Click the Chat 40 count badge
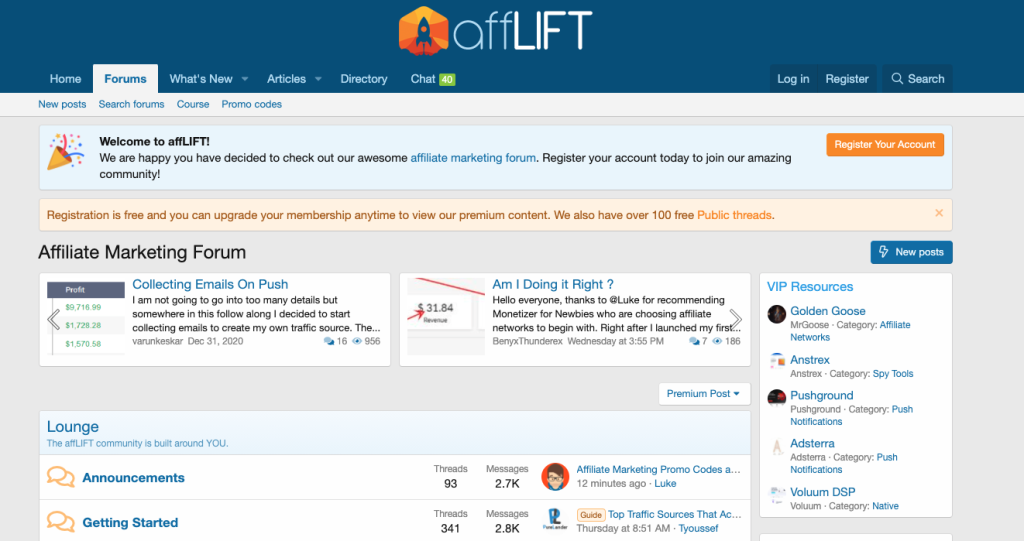Viewport: 1024px width, 541px height. [447, 79]
